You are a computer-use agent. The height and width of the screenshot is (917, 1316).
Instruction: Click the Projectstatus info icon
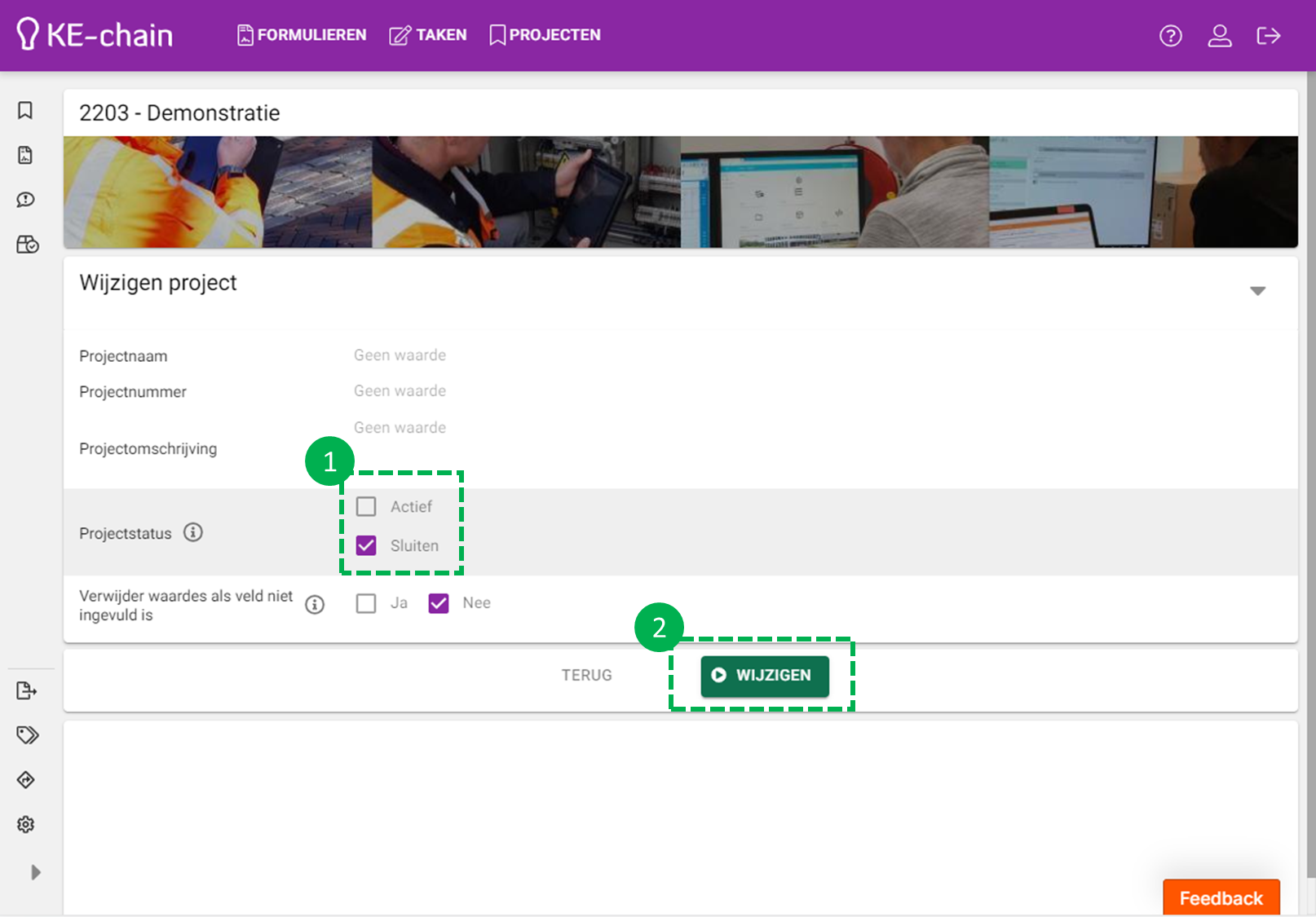point(193,532)
